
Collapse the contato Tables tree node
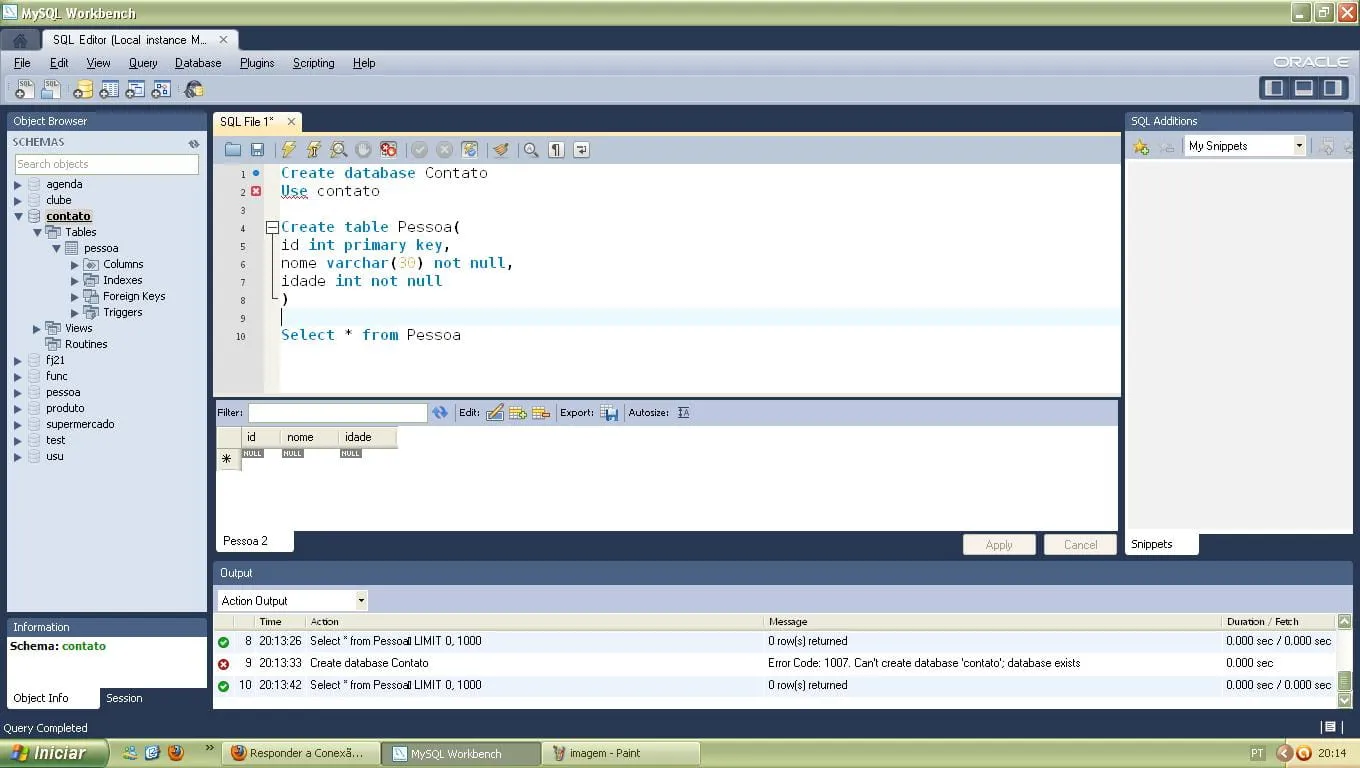click(x=38, y=232)
